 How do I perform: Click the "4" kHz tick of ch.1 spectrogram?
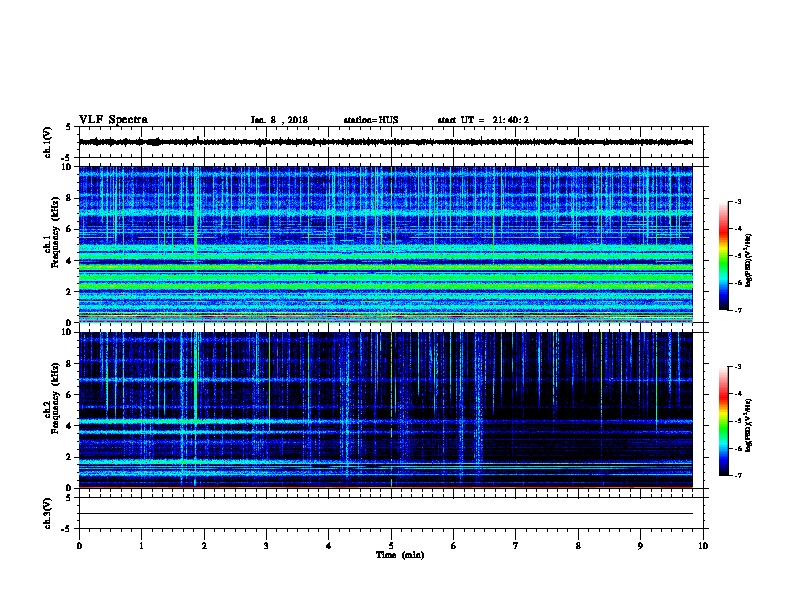coord(70,261)
